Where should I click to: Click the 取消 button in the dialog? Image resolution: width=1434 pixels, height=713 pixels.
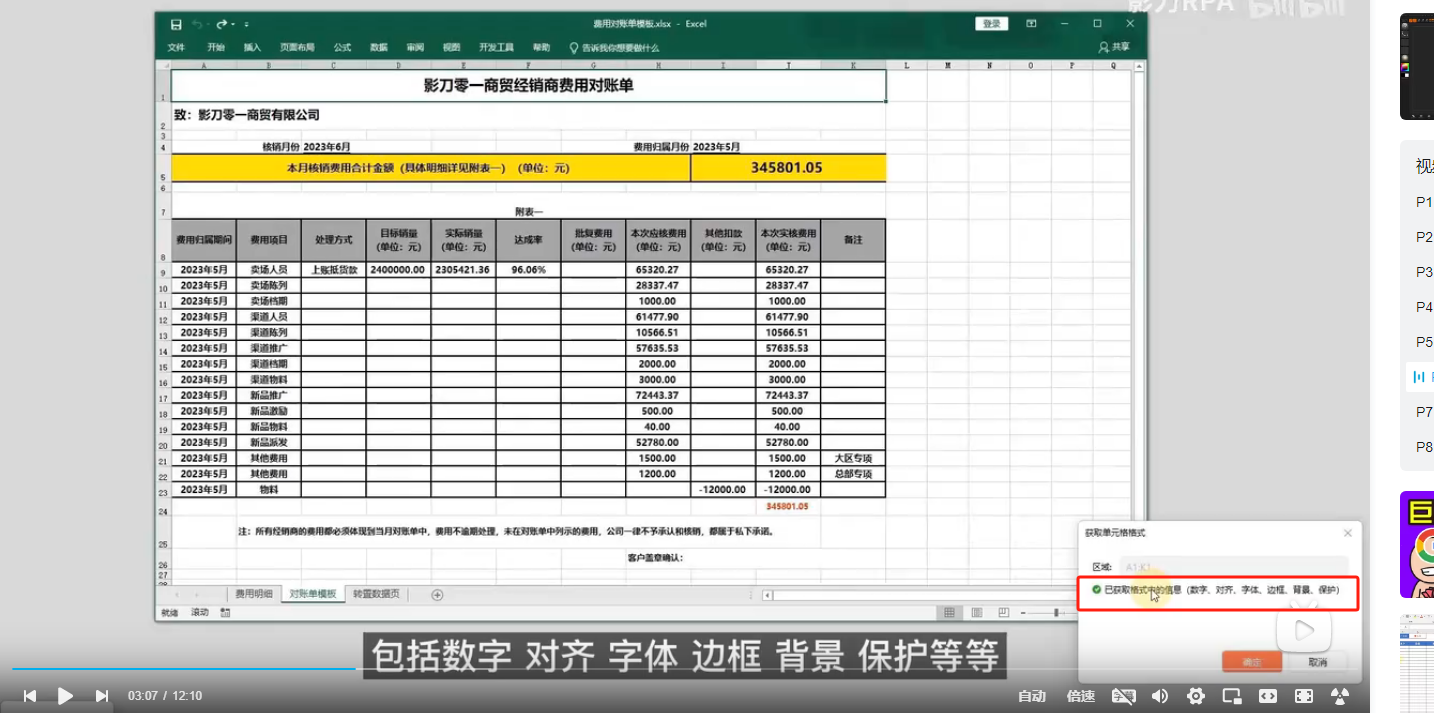coord(1317,662)
